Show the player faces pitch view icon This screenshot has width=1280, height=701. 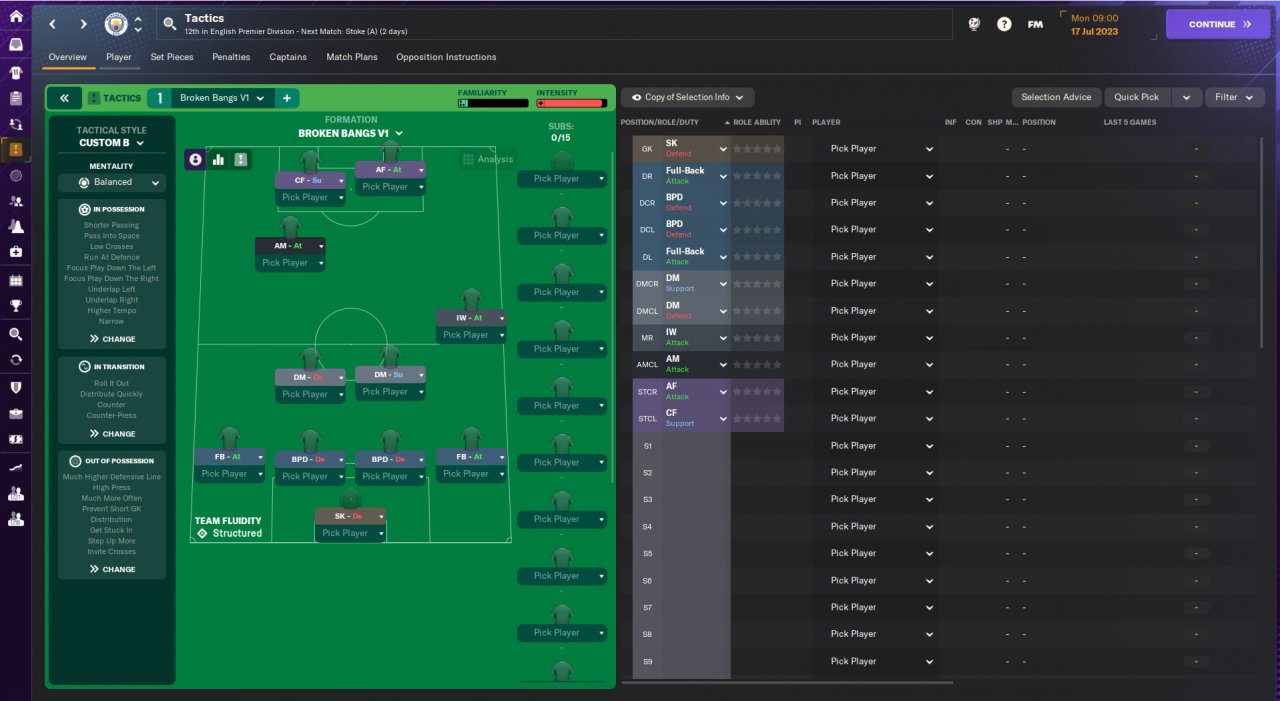(195, 159)
